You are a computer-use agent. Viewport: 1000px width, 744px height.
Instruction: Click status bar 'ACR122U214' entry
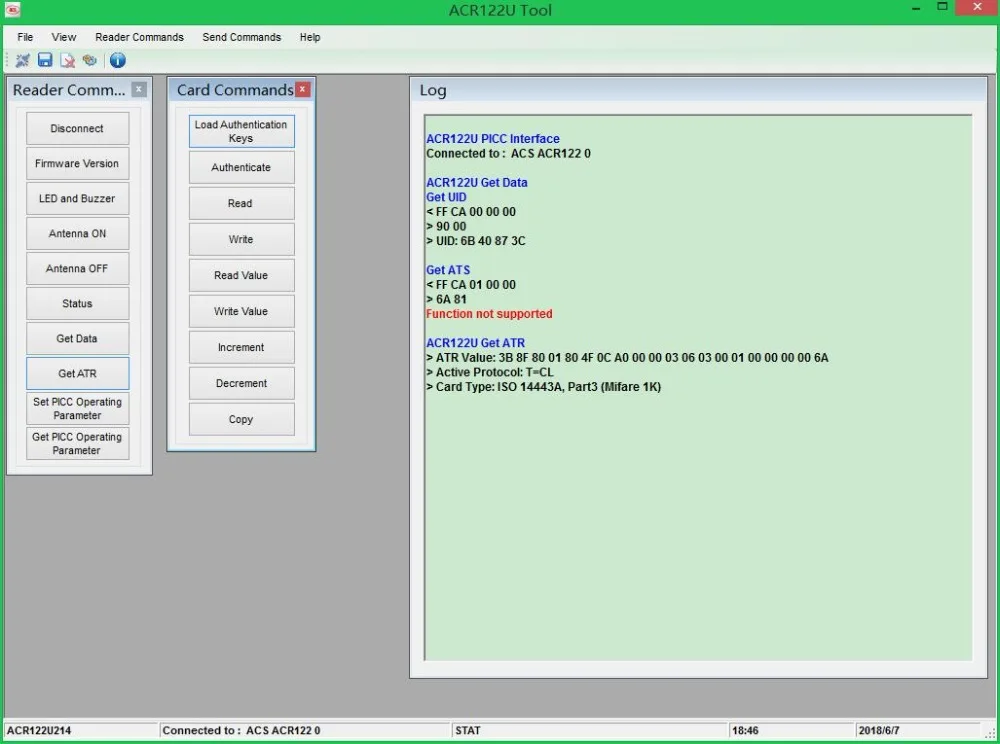coord(39,731)
